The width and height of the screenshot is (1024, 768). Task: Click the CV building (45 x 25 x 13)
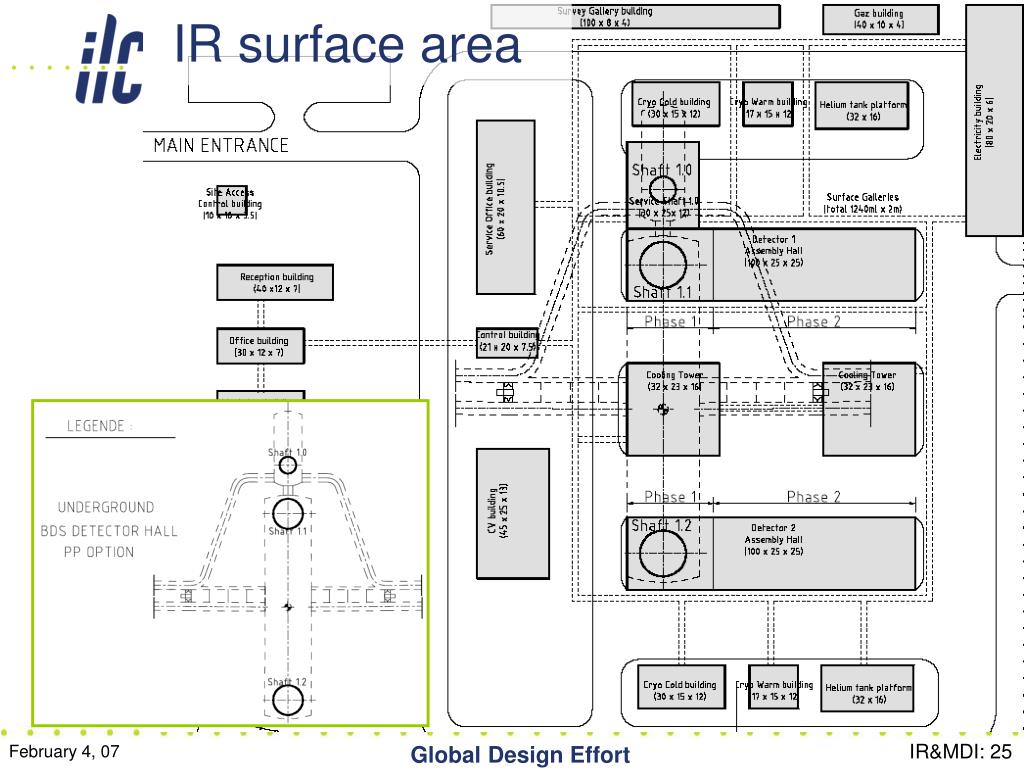coord(513,513)
